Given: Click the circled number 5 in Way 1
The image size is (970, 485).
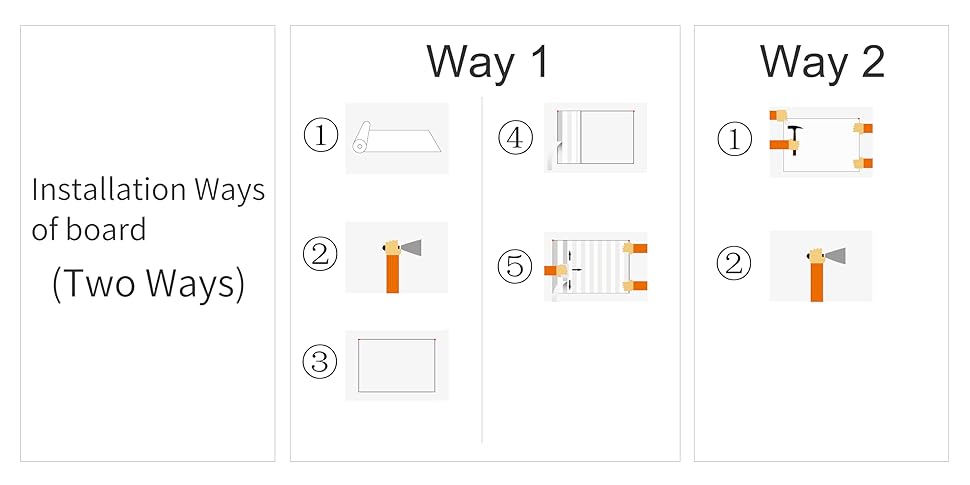Looking at the screenshot, I should (x=515, y=267).
